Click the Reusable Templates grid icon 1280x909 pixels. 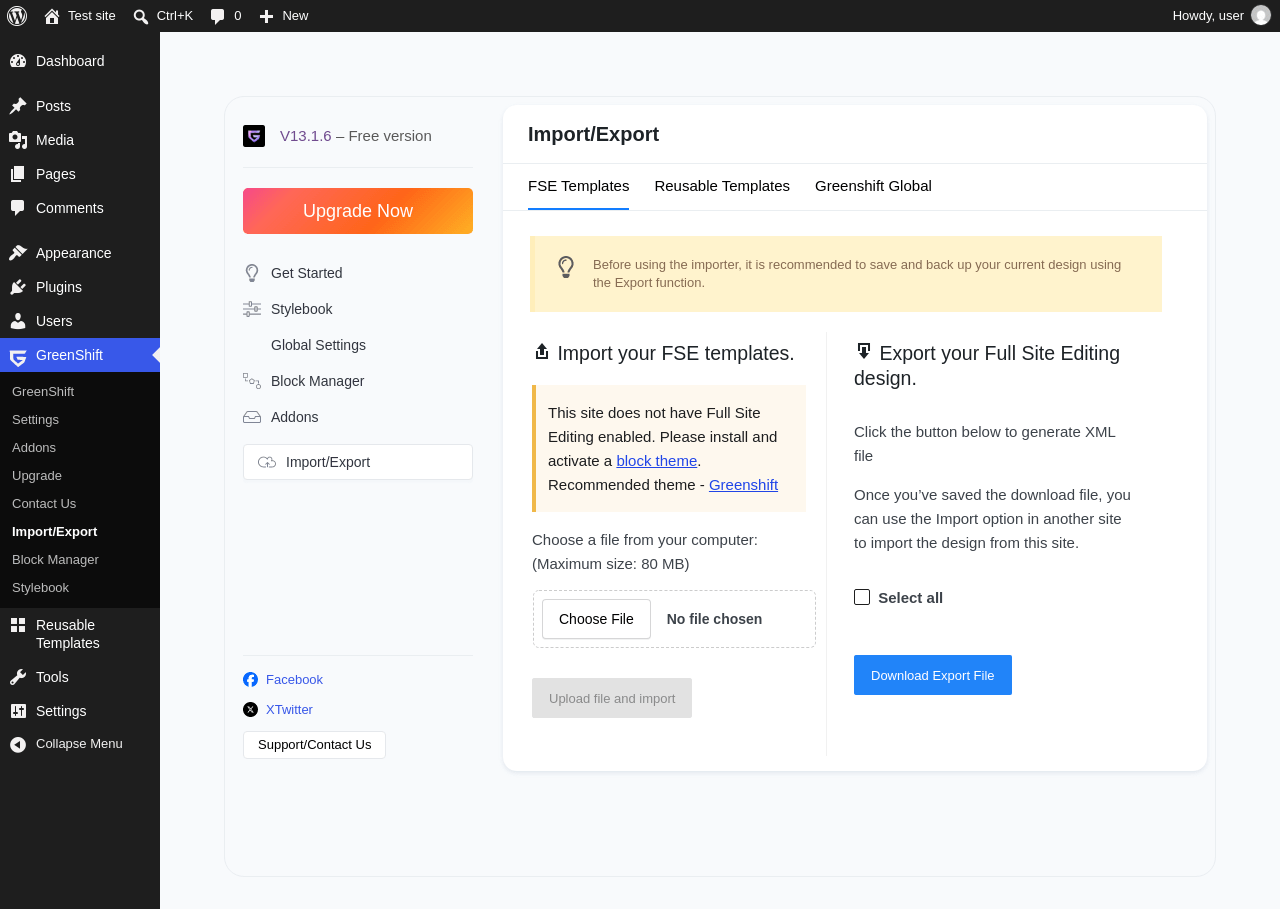pyautogui.click(x=18, y=625)
